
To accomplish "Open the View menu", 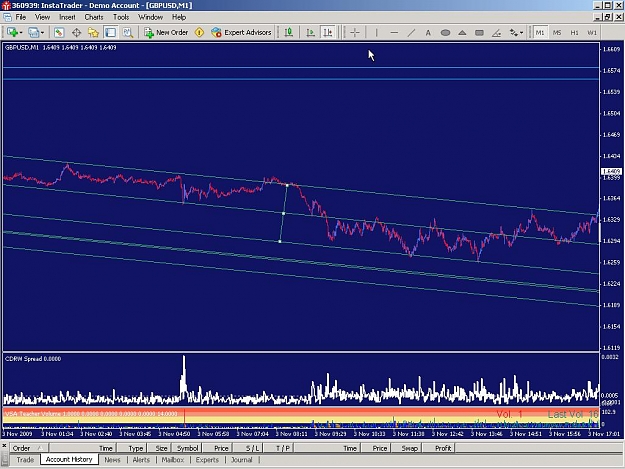I will [42, 17].
